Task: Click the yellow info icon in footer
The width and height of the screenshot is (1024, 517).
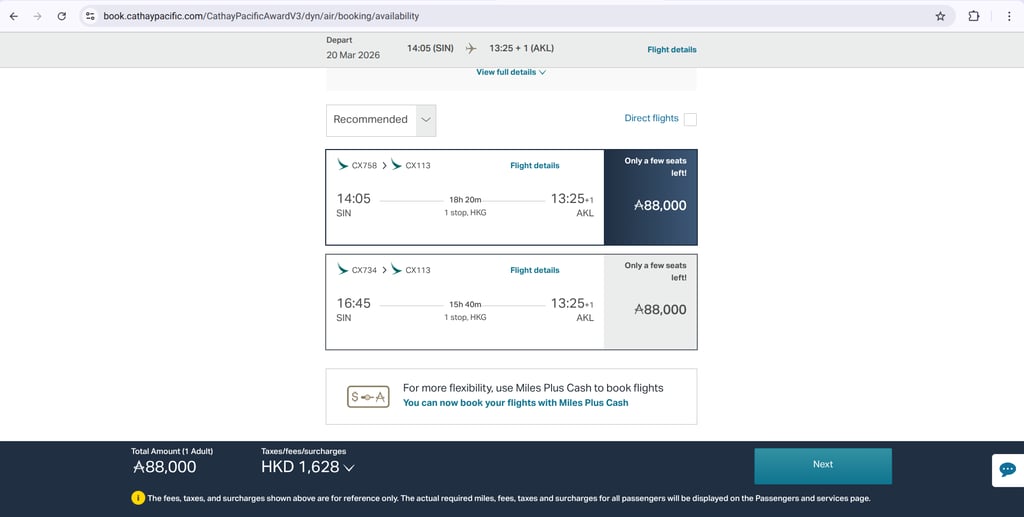Action: (138, 498)
